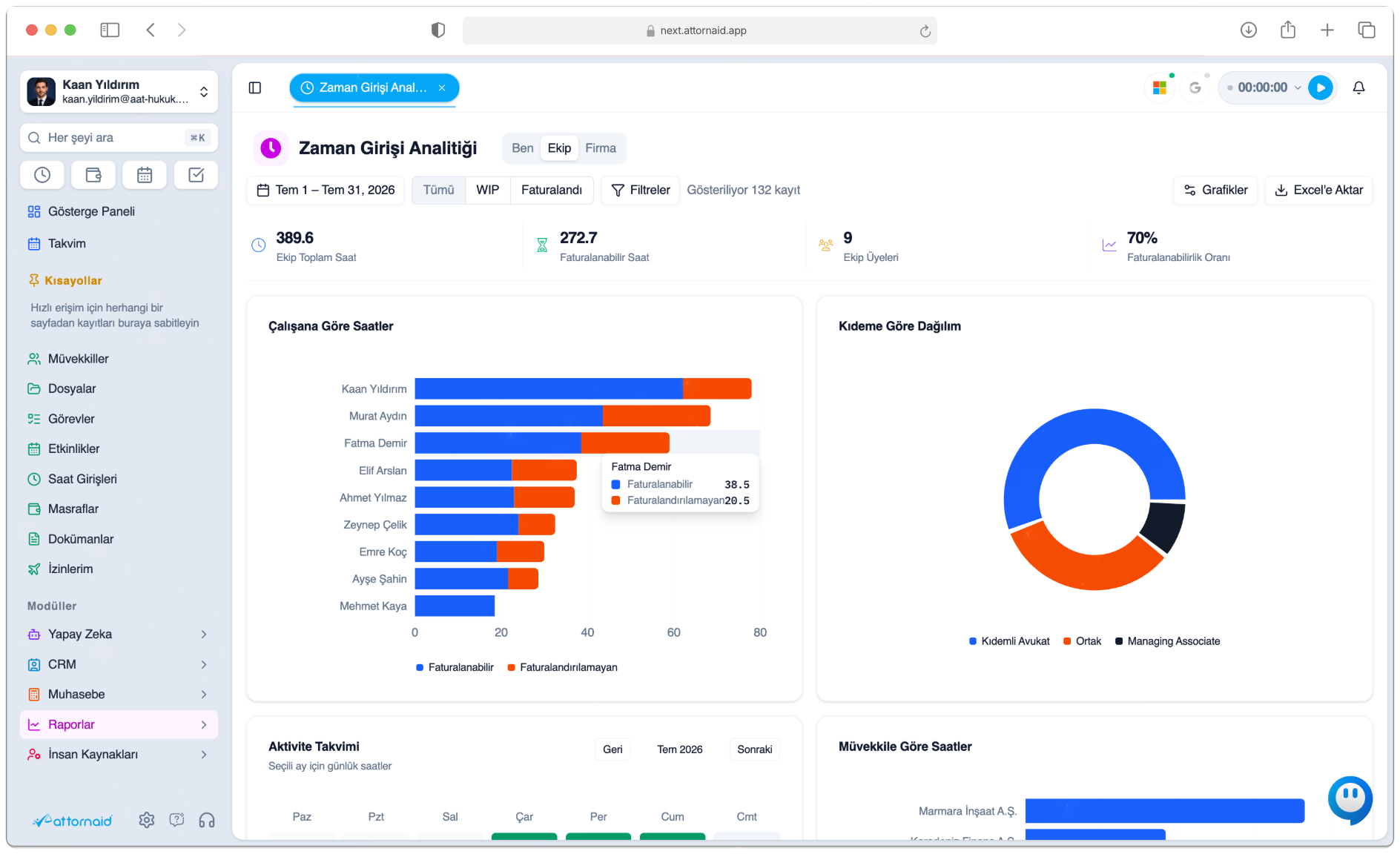Switch view scope to Ben
1400x854 pixels.
click(x=523, y=148)
